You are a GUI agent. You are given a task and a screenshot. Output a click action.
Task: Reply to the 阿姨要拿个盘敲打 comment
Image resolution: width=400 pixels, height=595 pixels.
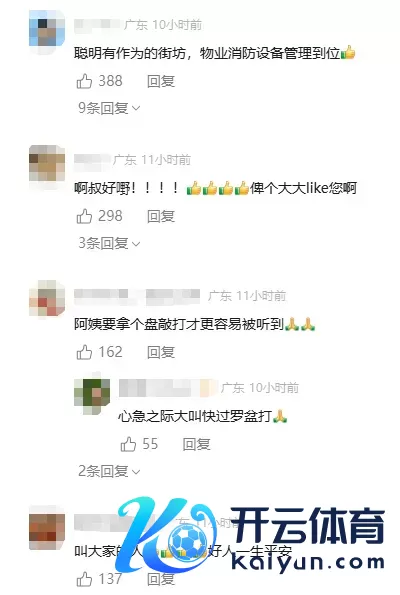[x=161, y=352]
